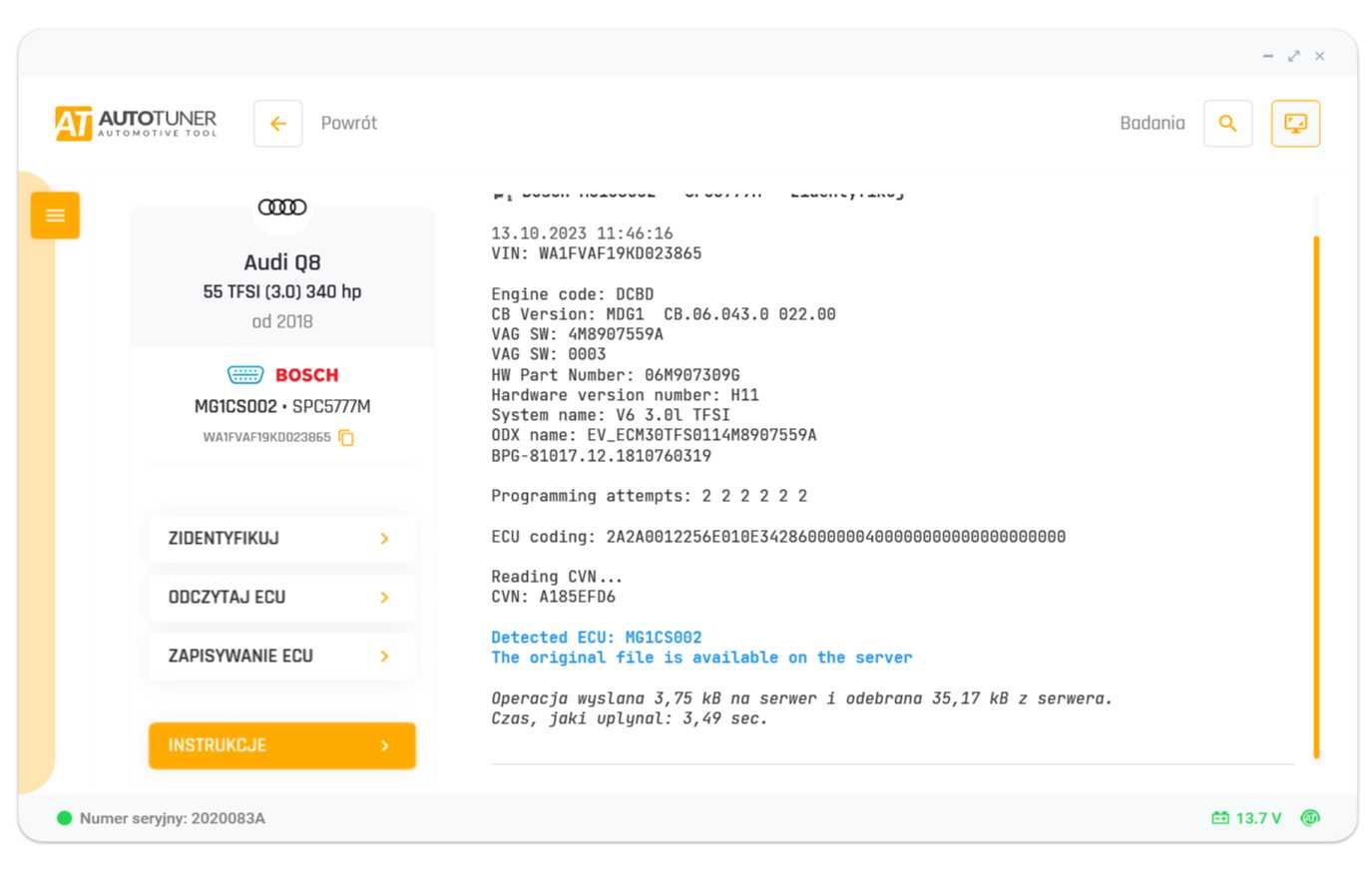Click the Powrót label
This screenshot has width=1372, height=873.
pyautogui.click(x=349, y=124)
